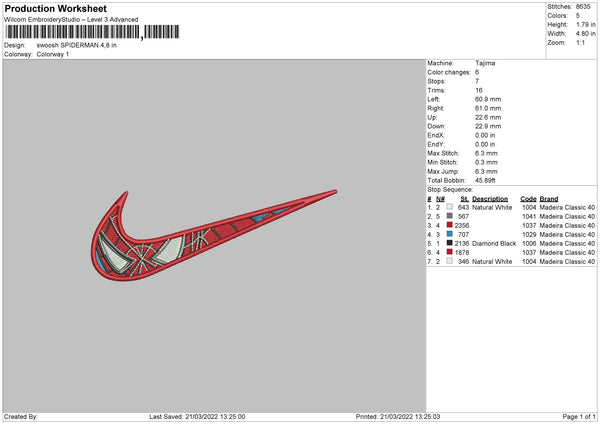Select the red swatch in the 1878-stitch row
600x424 pixels.
449,252
